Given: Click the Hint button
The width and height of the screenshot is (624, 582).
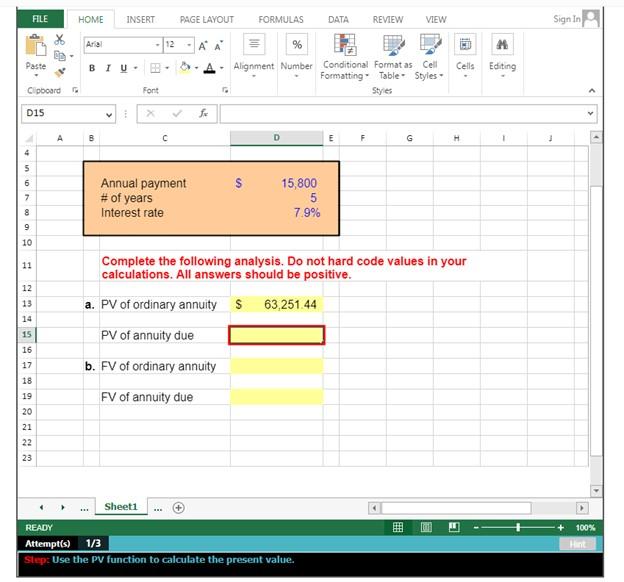Looking at the screenshot, I should [577, 544].
